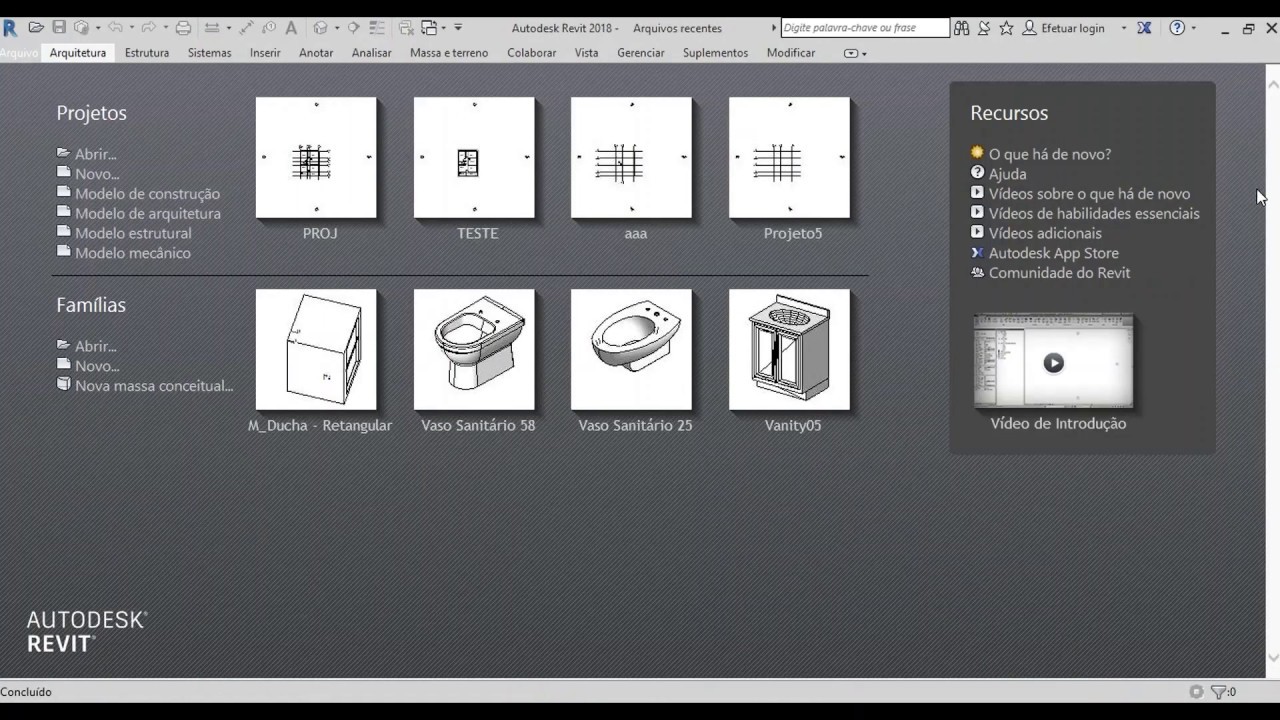Viewport: 1280px width, 720px height.
Task: Switch to the Massa e terreno tab
Action: [449, 53]
